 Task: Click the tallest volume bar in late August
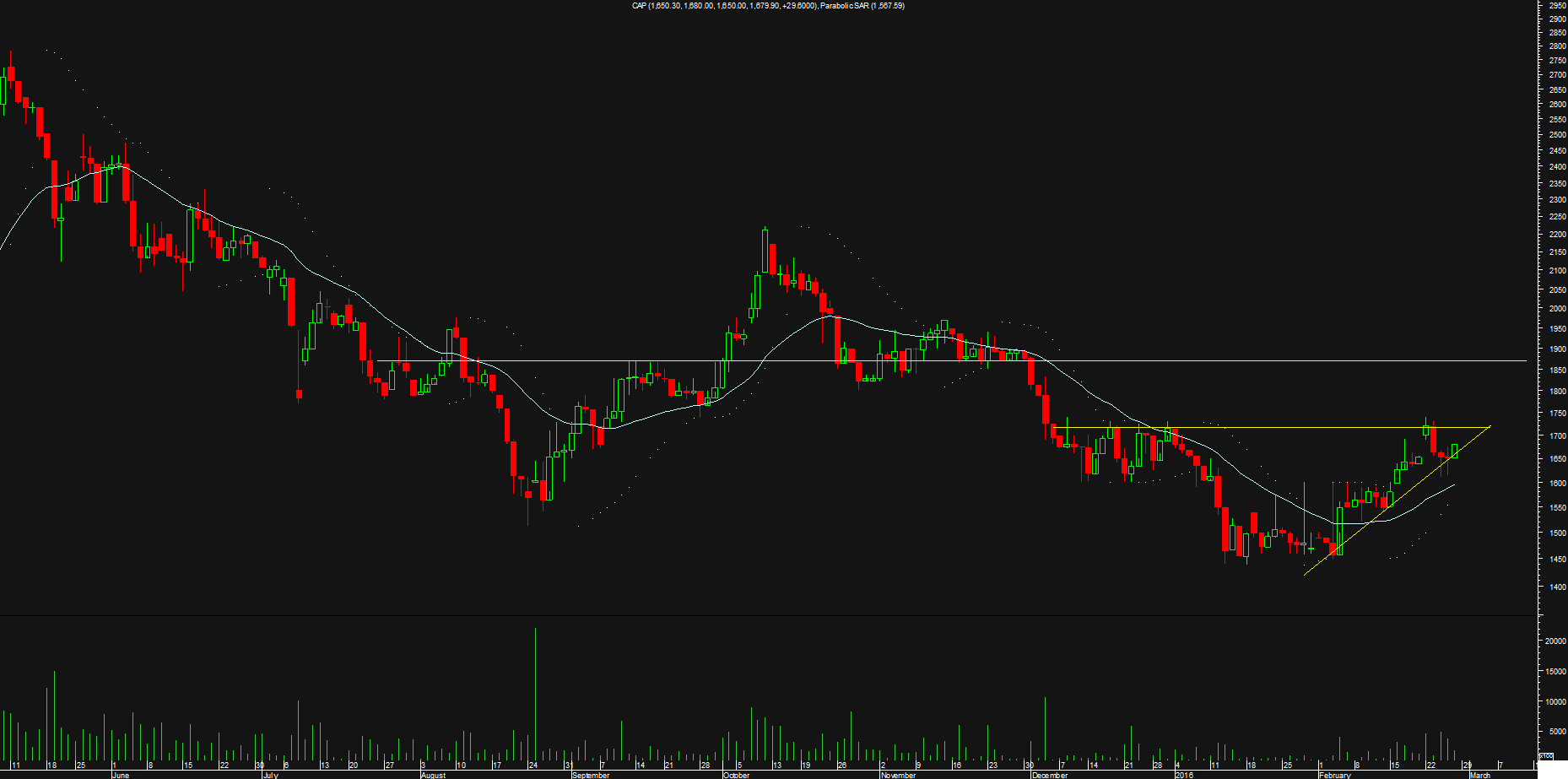click(x=535, y=692)
